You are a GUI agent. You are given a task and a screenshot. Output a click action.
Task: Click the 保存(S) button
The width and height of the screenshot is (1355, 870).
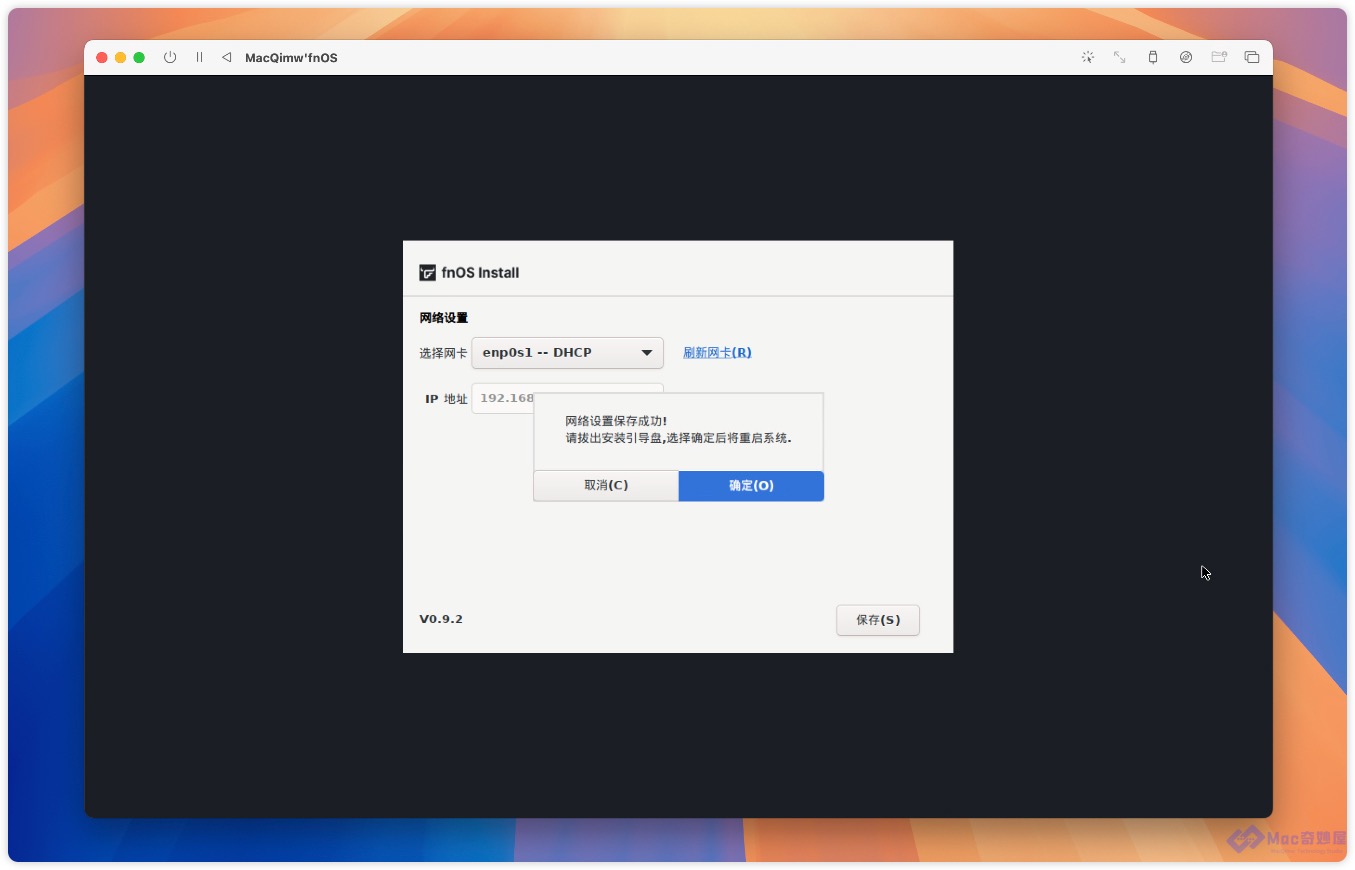click(x=878, y=620)
